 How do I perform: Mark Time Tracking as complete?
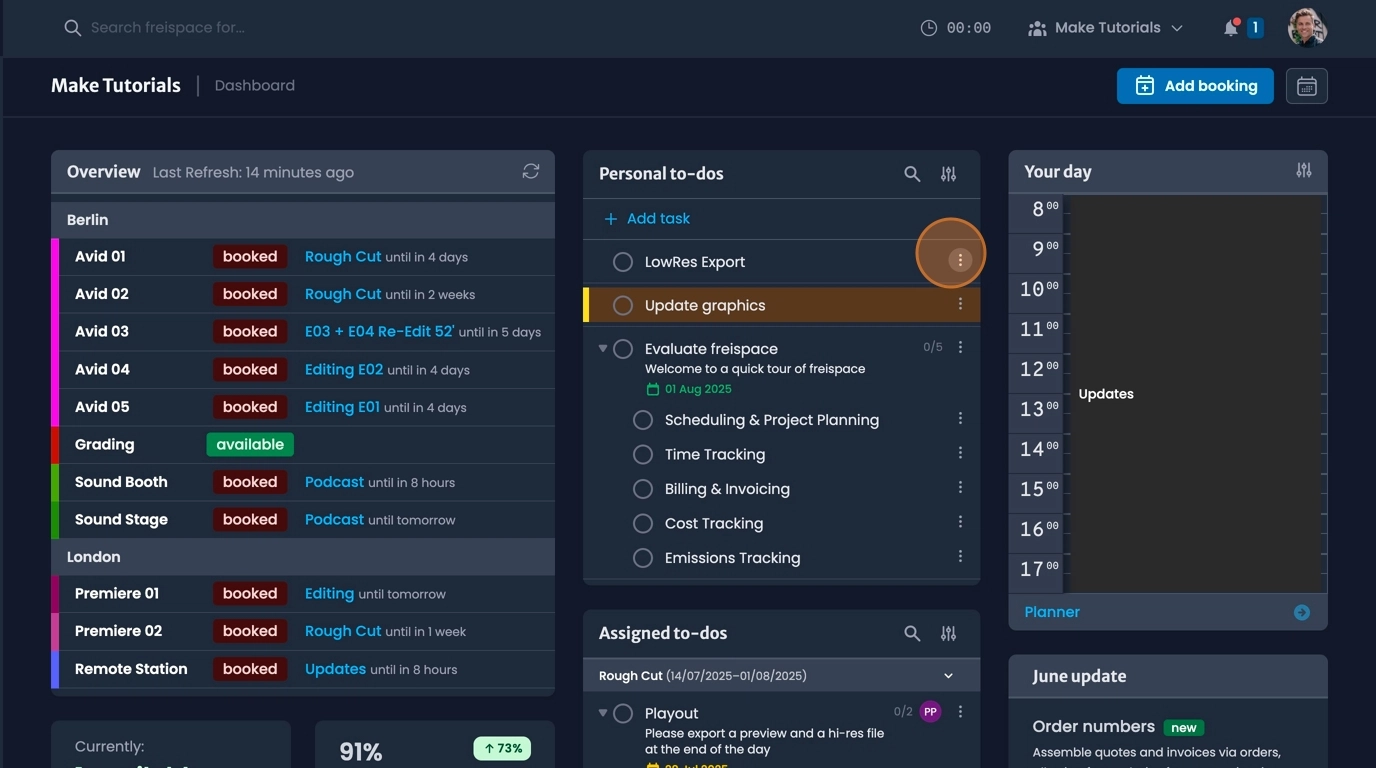643,454
